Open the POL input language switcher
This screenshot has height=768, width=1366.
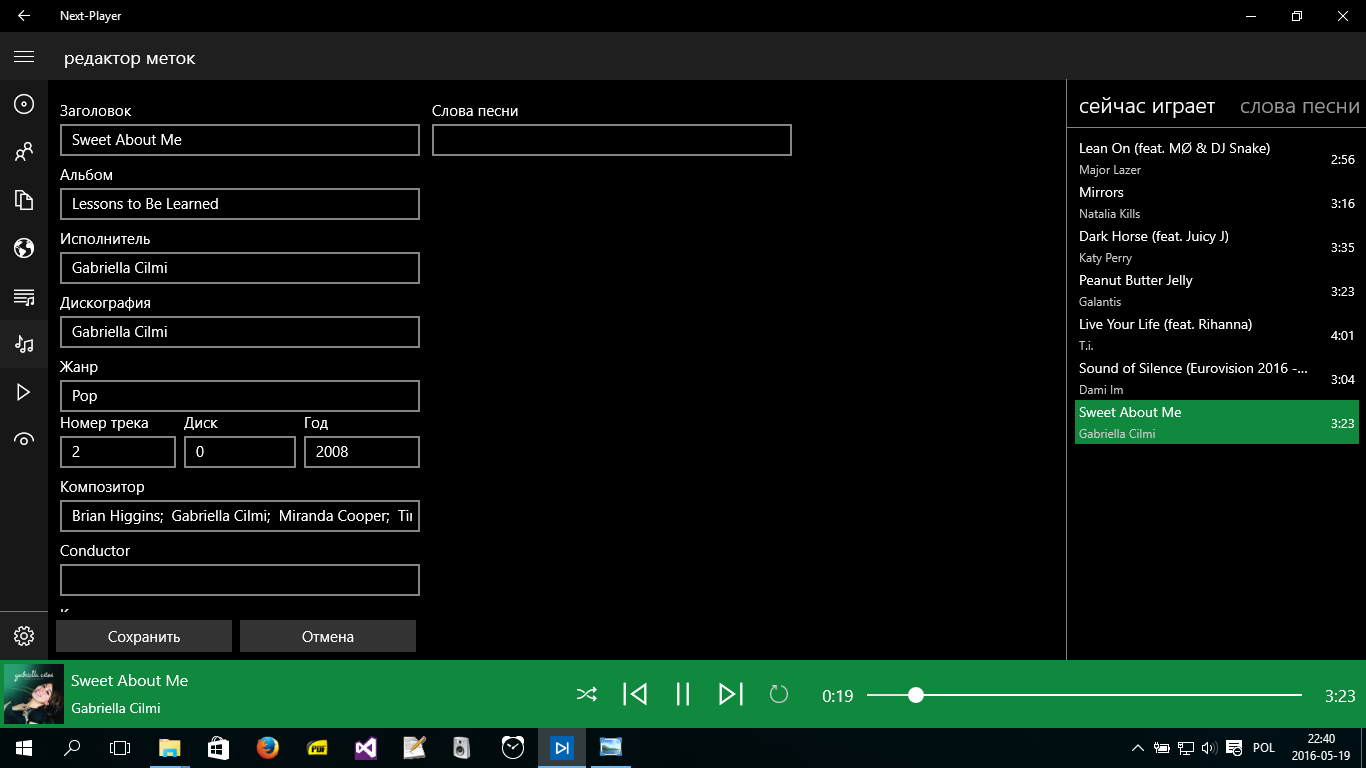pyautogui.click(x=1263, y=747)
